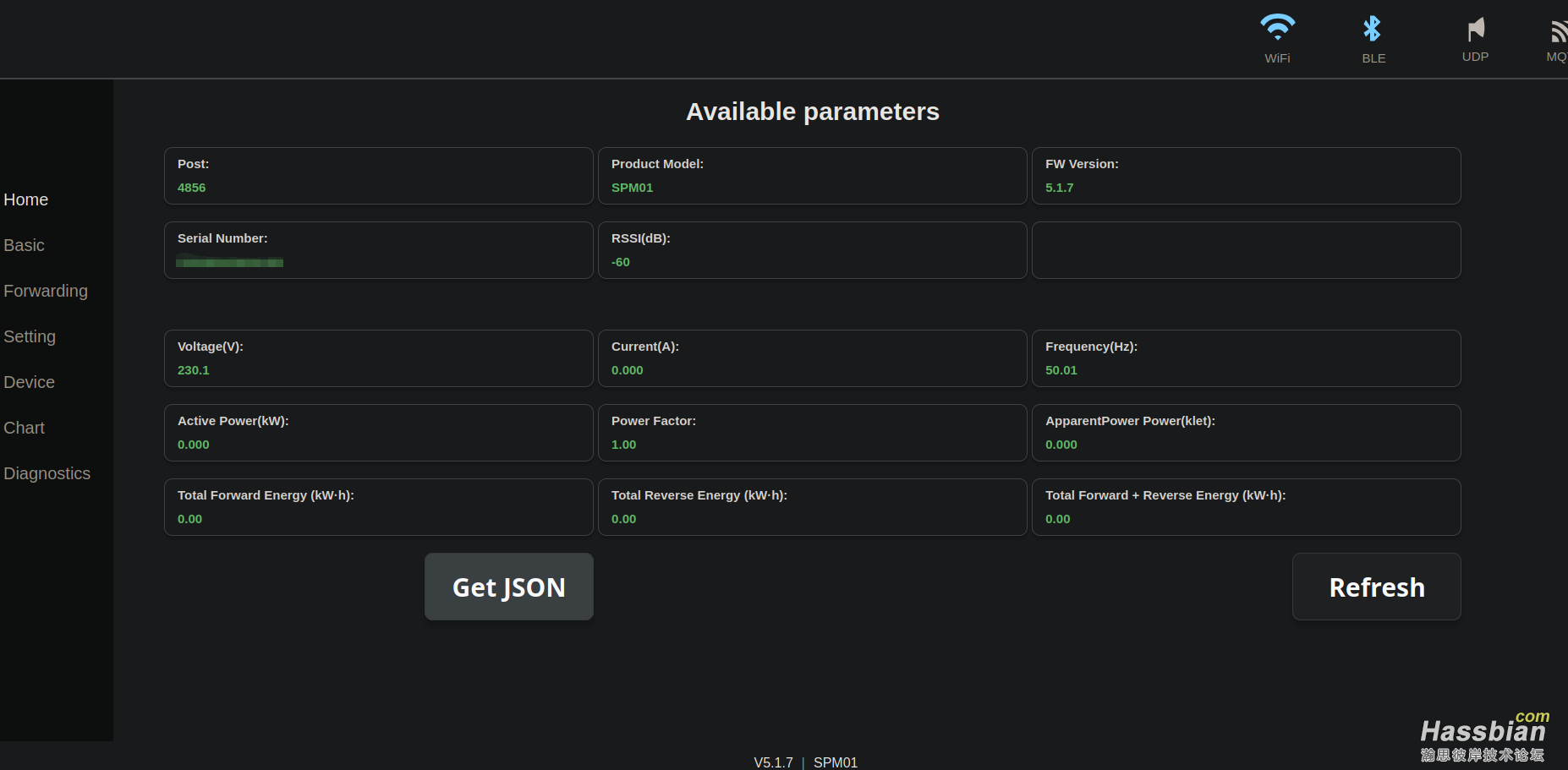Screen dimensions: 1568x770
Task: Select the RSSI(dB) value card
Action: 812,250
